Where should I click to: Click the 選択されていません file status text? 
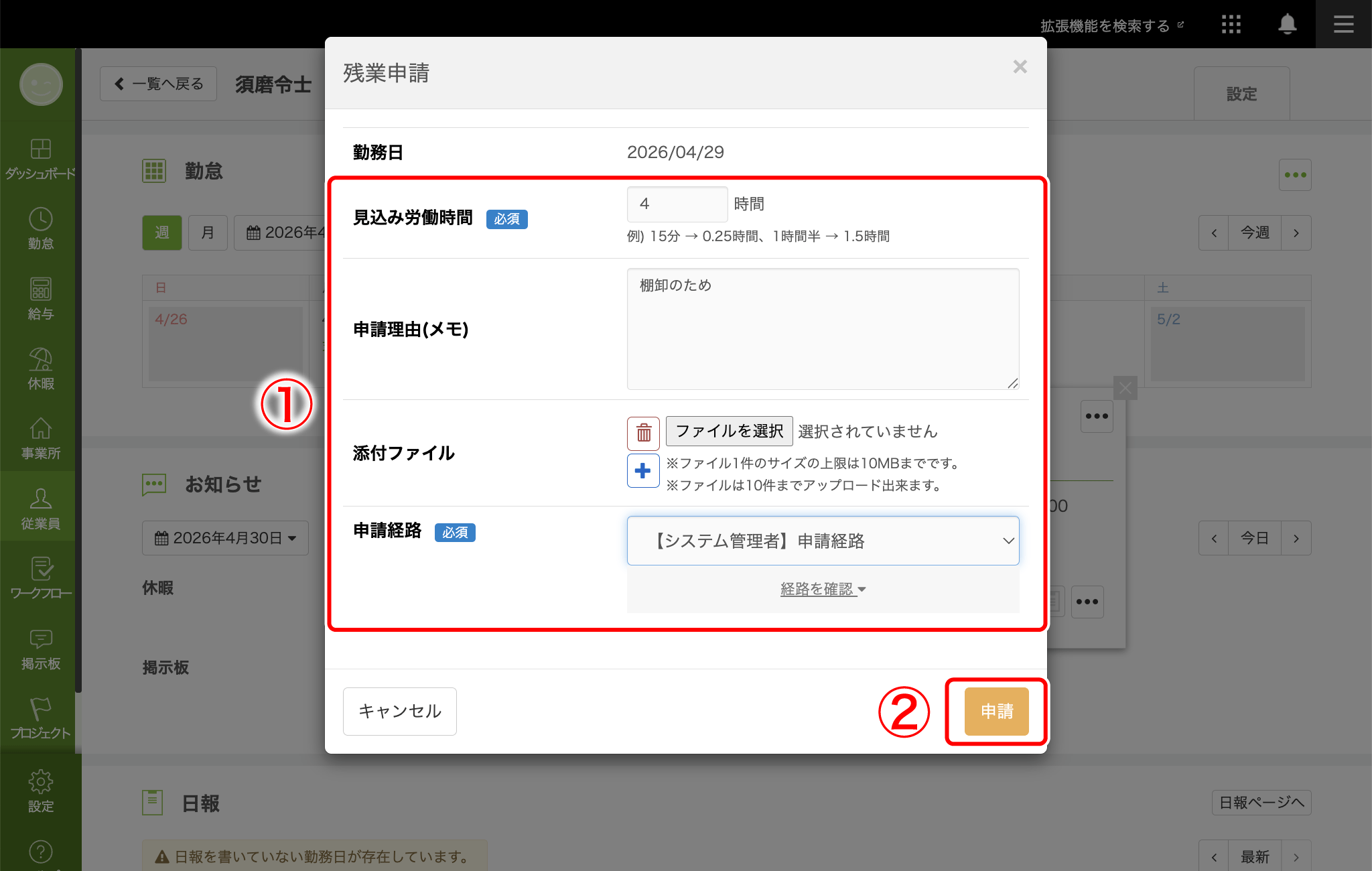(868, 431)
